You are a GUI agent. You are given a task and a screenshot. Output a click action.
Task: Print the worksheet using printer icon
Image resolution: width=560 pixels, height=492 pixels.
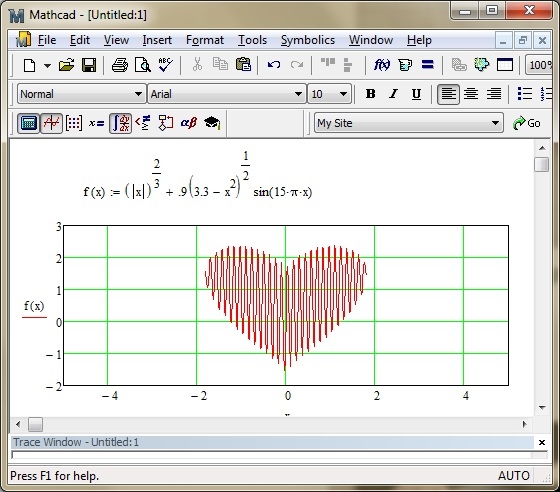coord(120,65)
